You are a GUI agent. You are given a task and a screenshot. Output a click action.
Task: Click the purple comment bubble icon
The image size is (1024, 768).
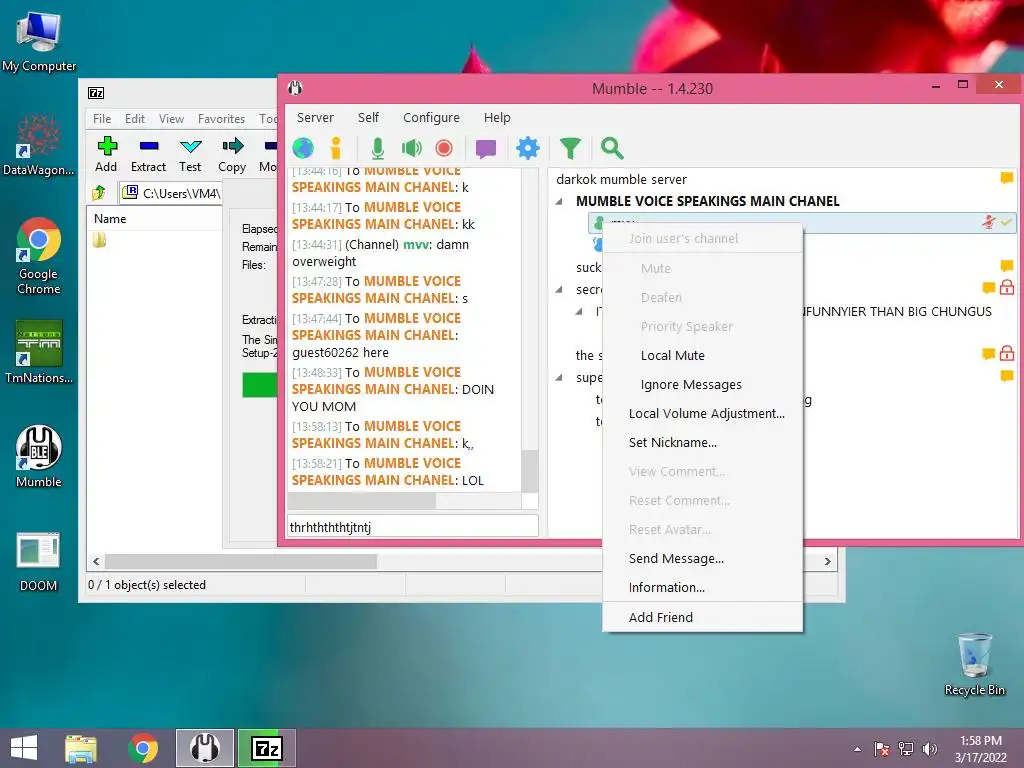pyautogui.click(x=486, y=149)
